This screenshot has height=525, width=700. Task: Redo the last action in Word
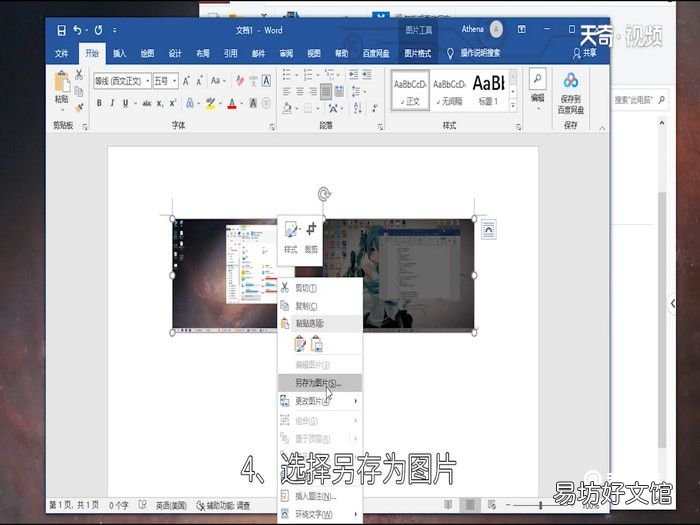(98, 30)
